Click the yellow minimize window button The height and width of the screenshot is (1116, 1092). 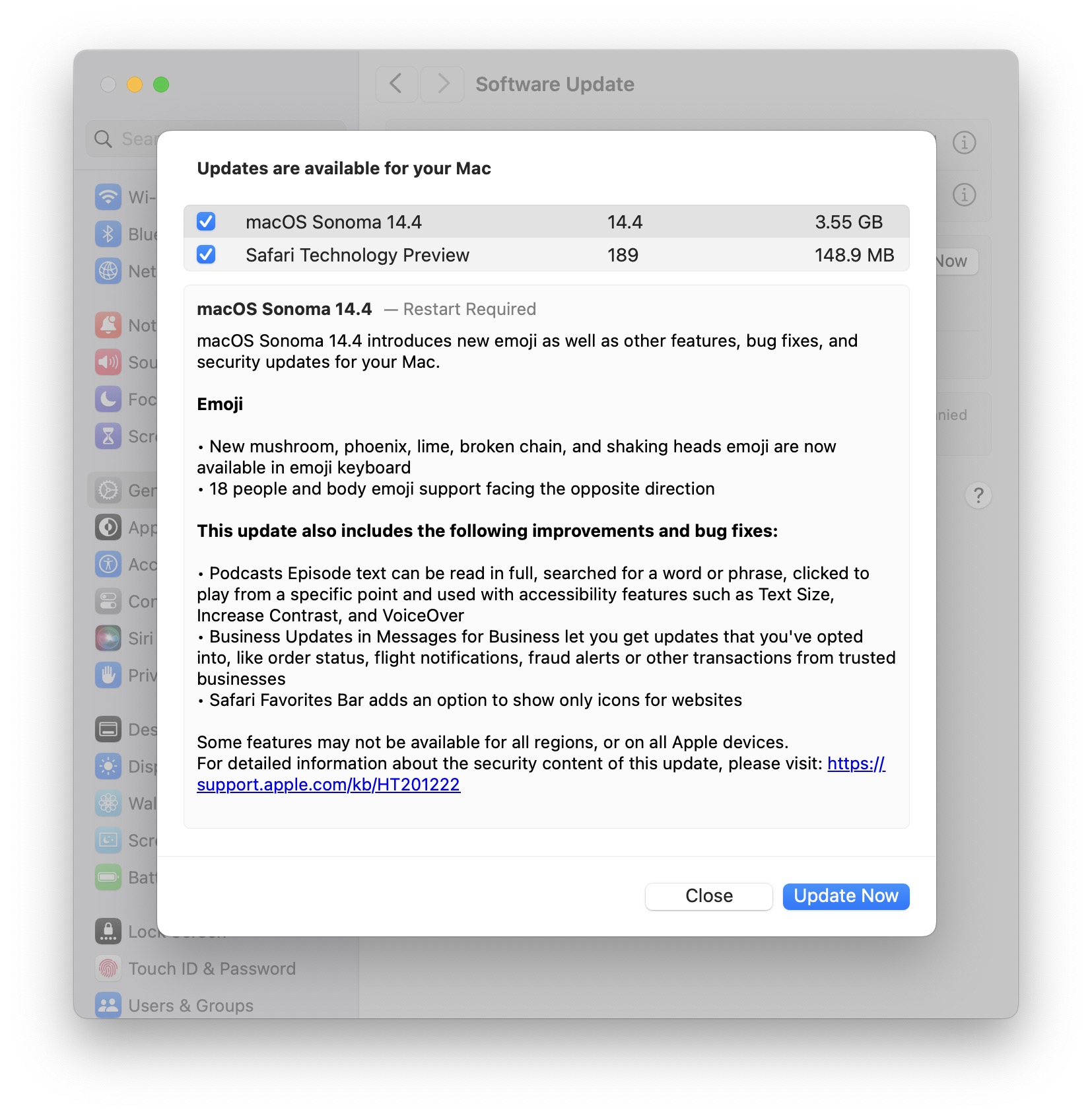(x=135, y=85)
